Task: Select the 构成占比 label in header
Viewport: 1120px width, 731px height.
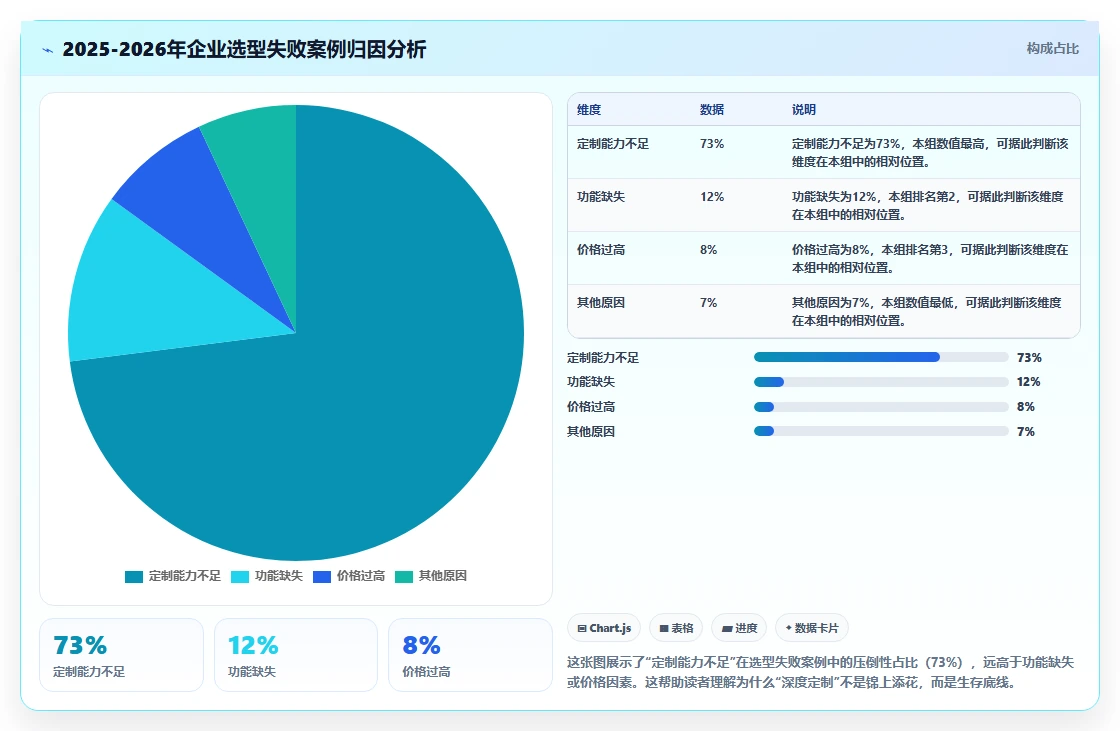Action: pos(1052,49)
